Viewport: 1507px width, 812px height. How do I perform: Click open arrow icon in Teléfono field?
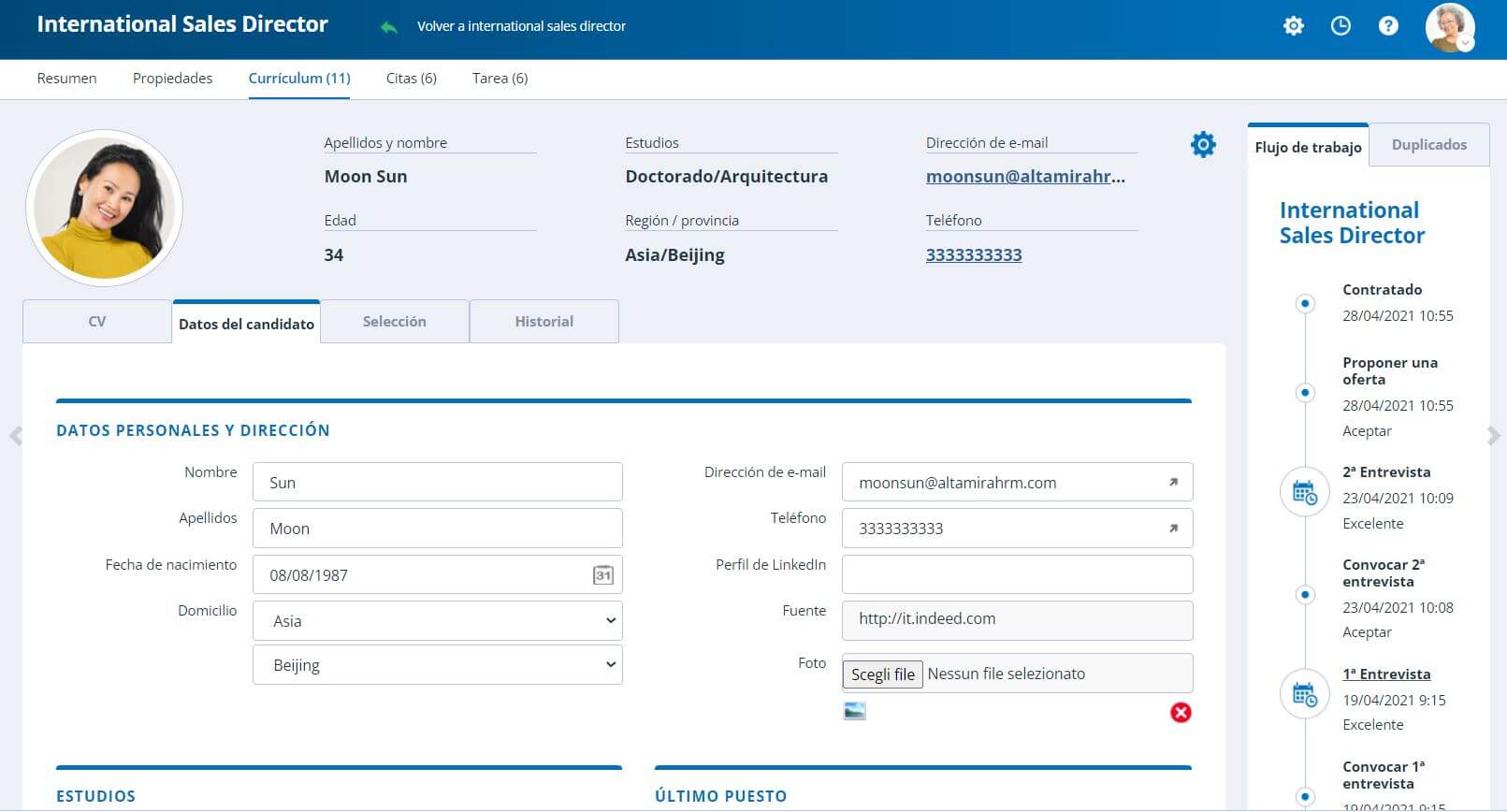point(1173,529)
